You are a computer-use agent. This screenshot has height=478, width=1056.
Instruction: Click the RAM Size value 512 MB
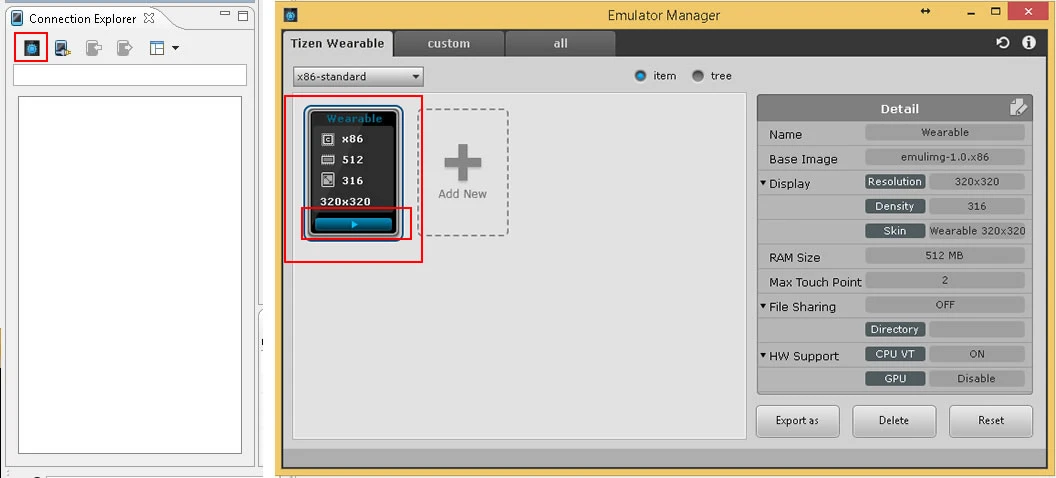[x=945, y=256]
